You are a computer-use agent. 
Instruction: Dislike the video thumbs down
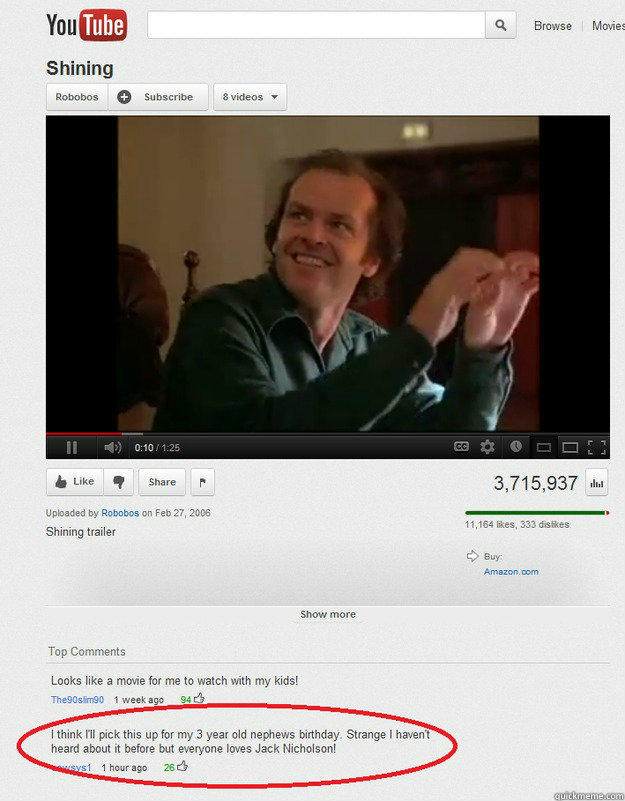(x=119, y=482)
